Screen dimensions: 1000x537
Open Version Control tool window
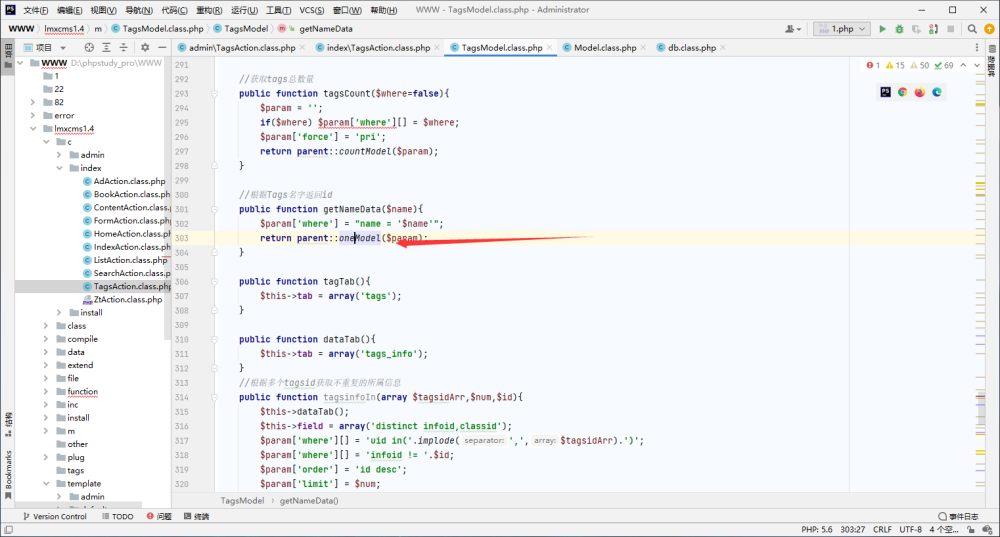pos(55,517)
